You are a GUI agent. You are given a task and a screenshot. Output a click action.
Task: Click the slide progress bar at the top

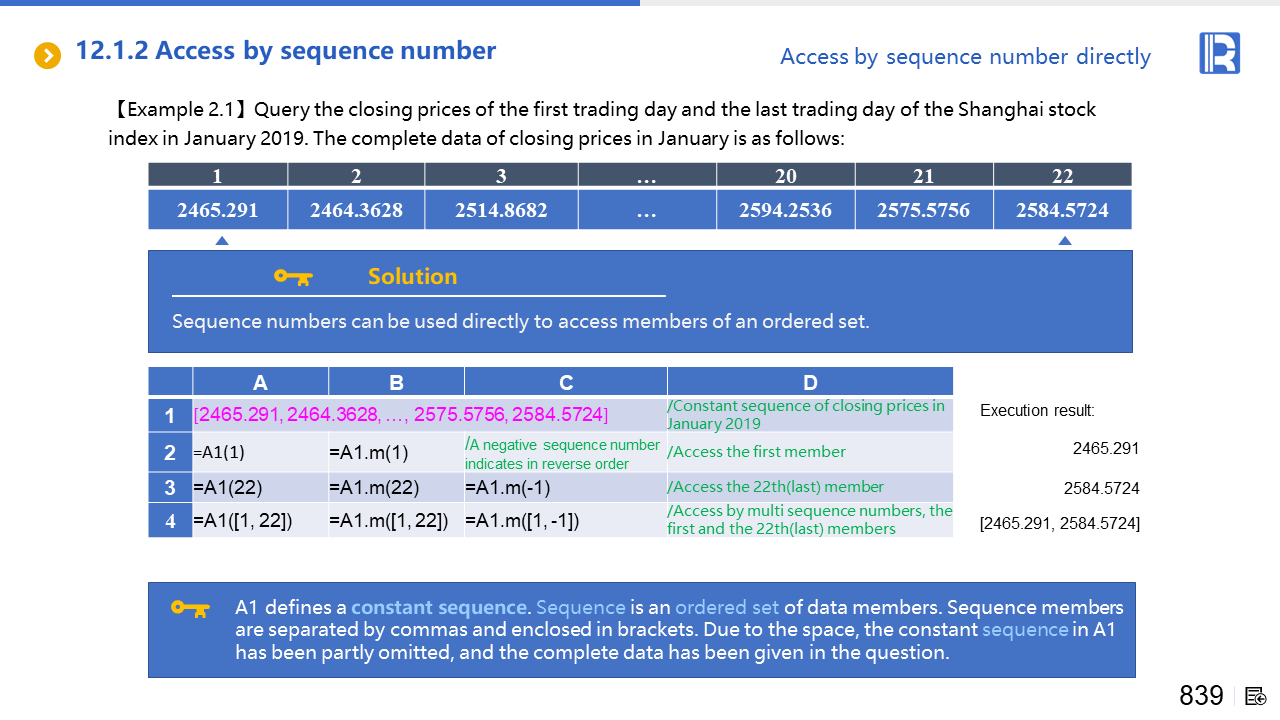[x=320, y=3]
